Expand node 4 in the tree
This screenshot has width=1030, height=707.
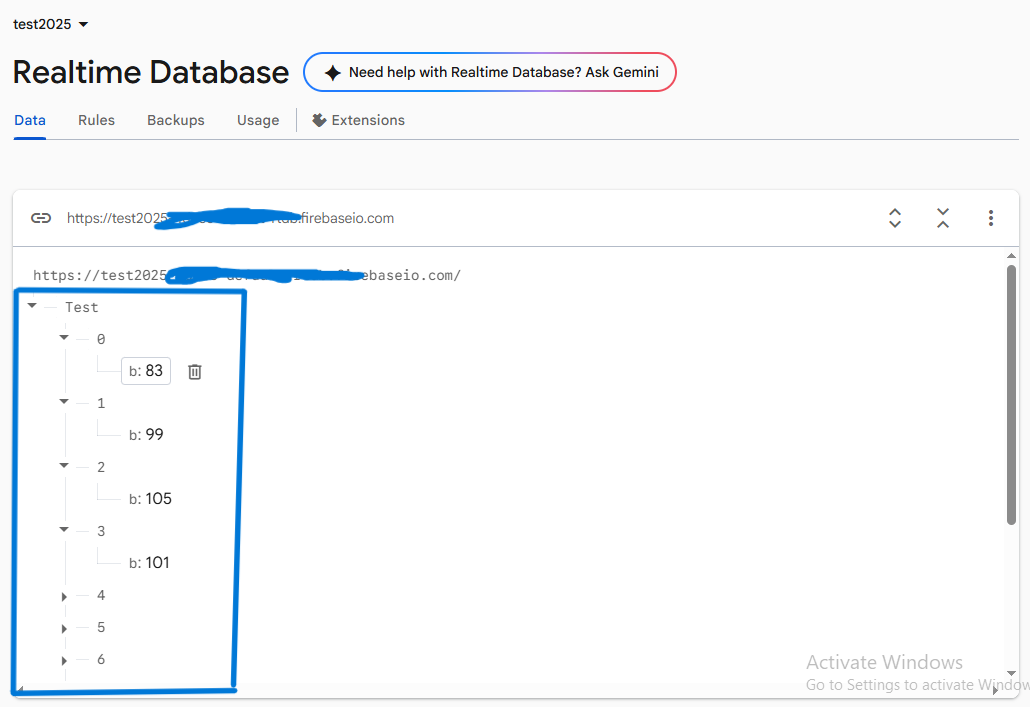coord(64,596)
